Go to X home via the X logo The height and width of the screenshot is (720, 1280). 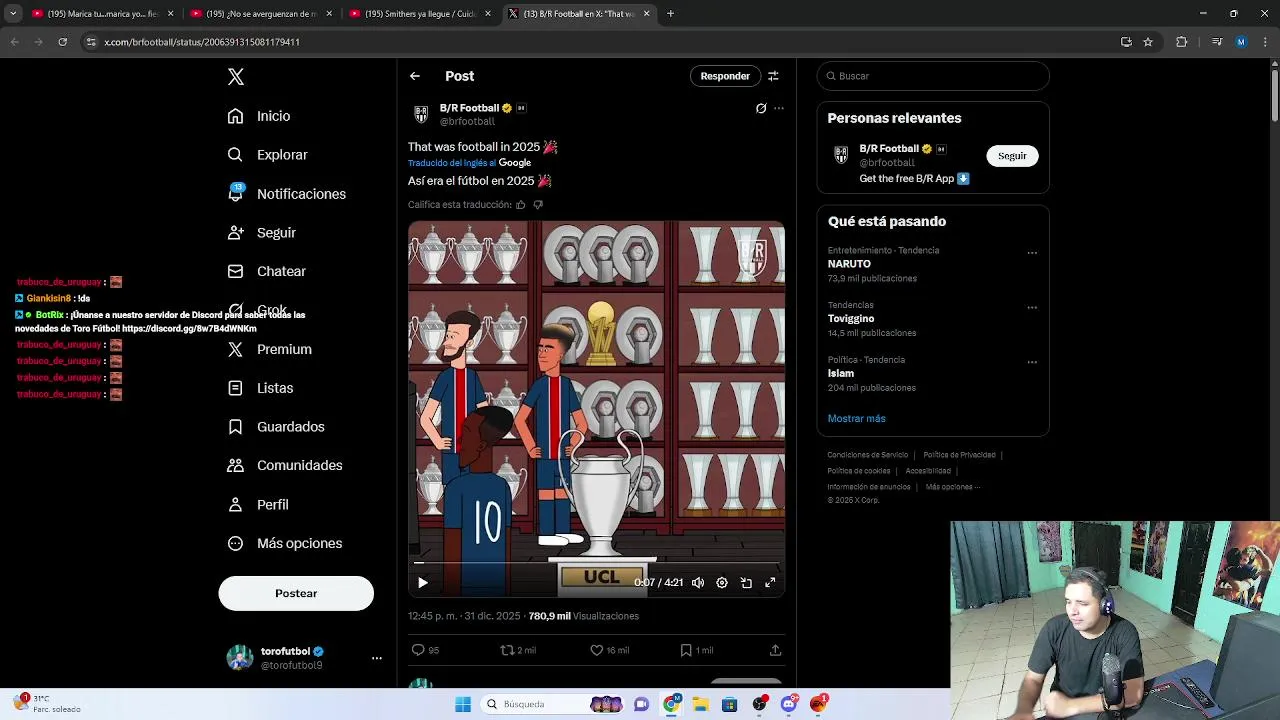236,77
